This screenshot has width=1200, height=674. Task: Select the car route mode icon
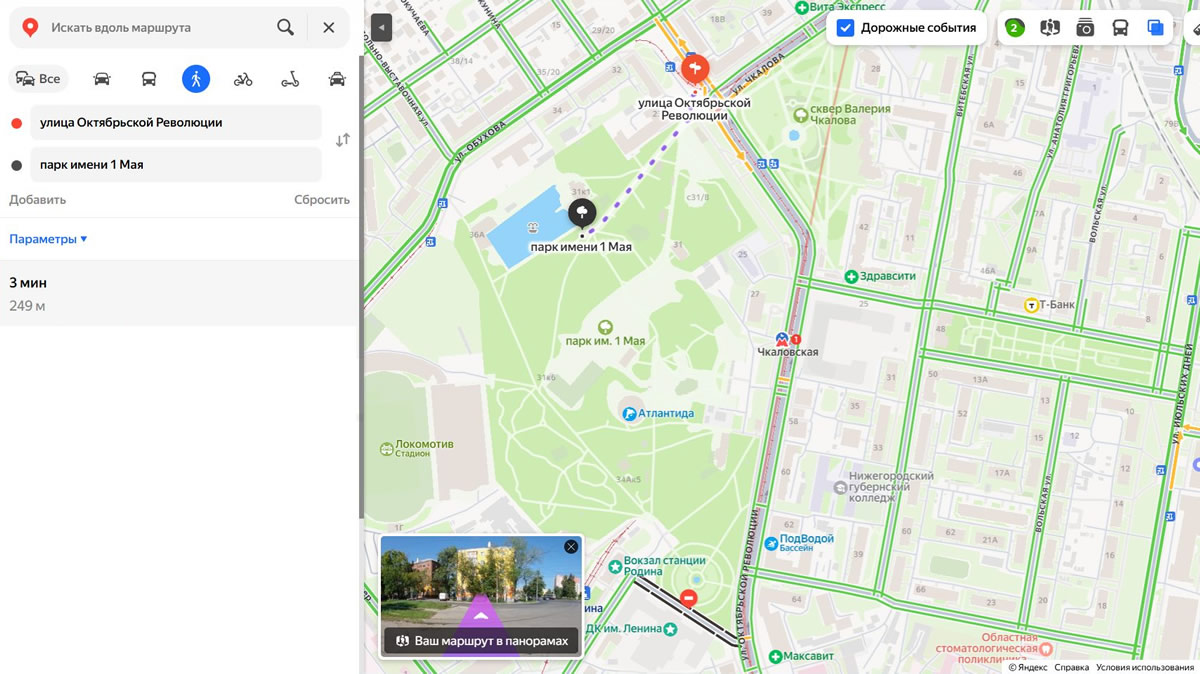[x=102, y=79]
